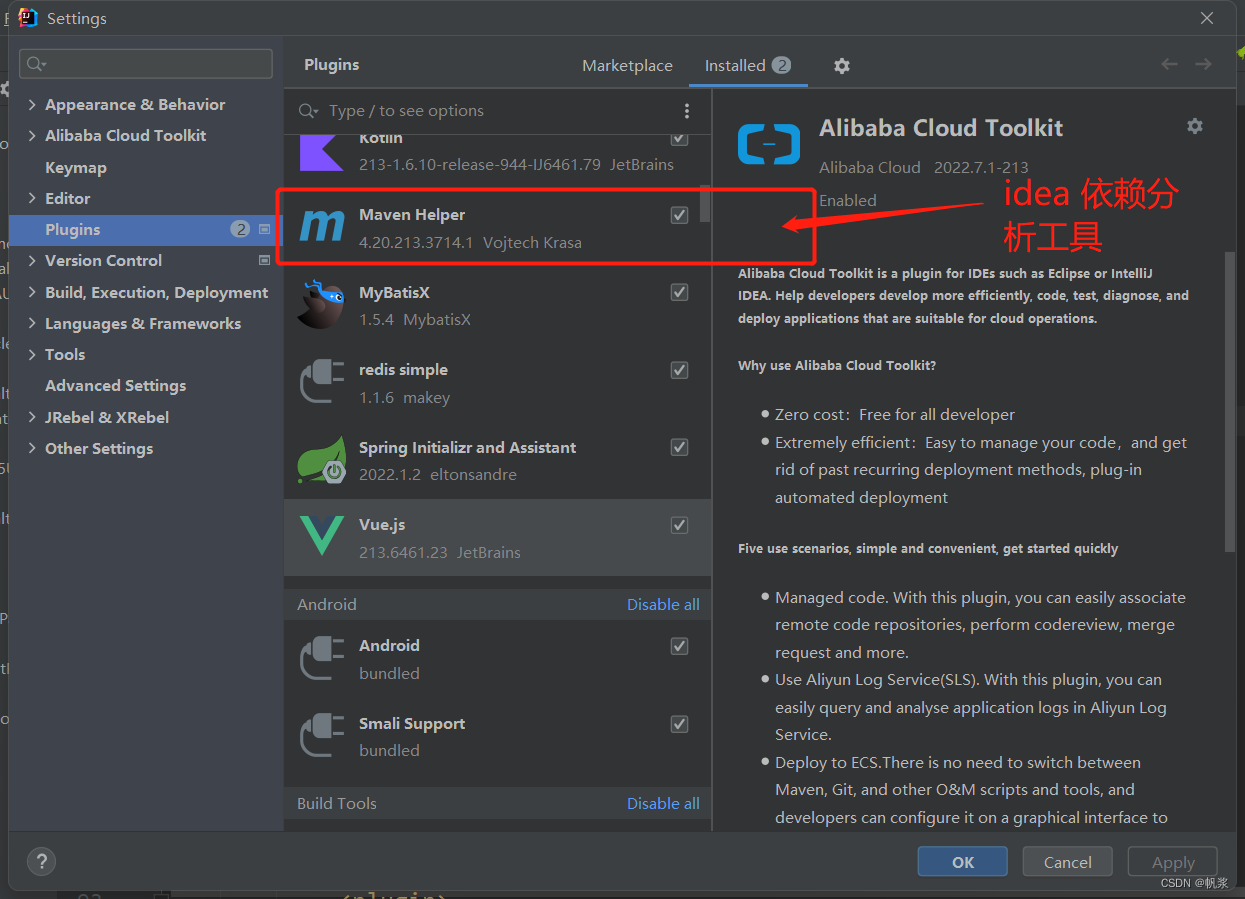This screenshot has height=899, width=1245.
Task: Open Keymap settings page
Action: pyautogui.click(x=76, y=167)
